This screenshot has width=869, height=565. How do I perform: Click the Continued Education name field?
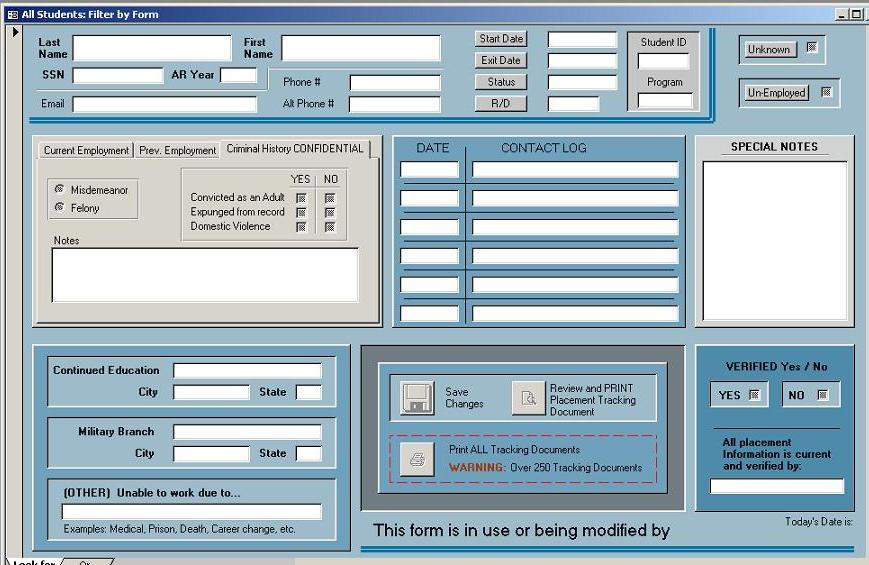pos(247,370)
